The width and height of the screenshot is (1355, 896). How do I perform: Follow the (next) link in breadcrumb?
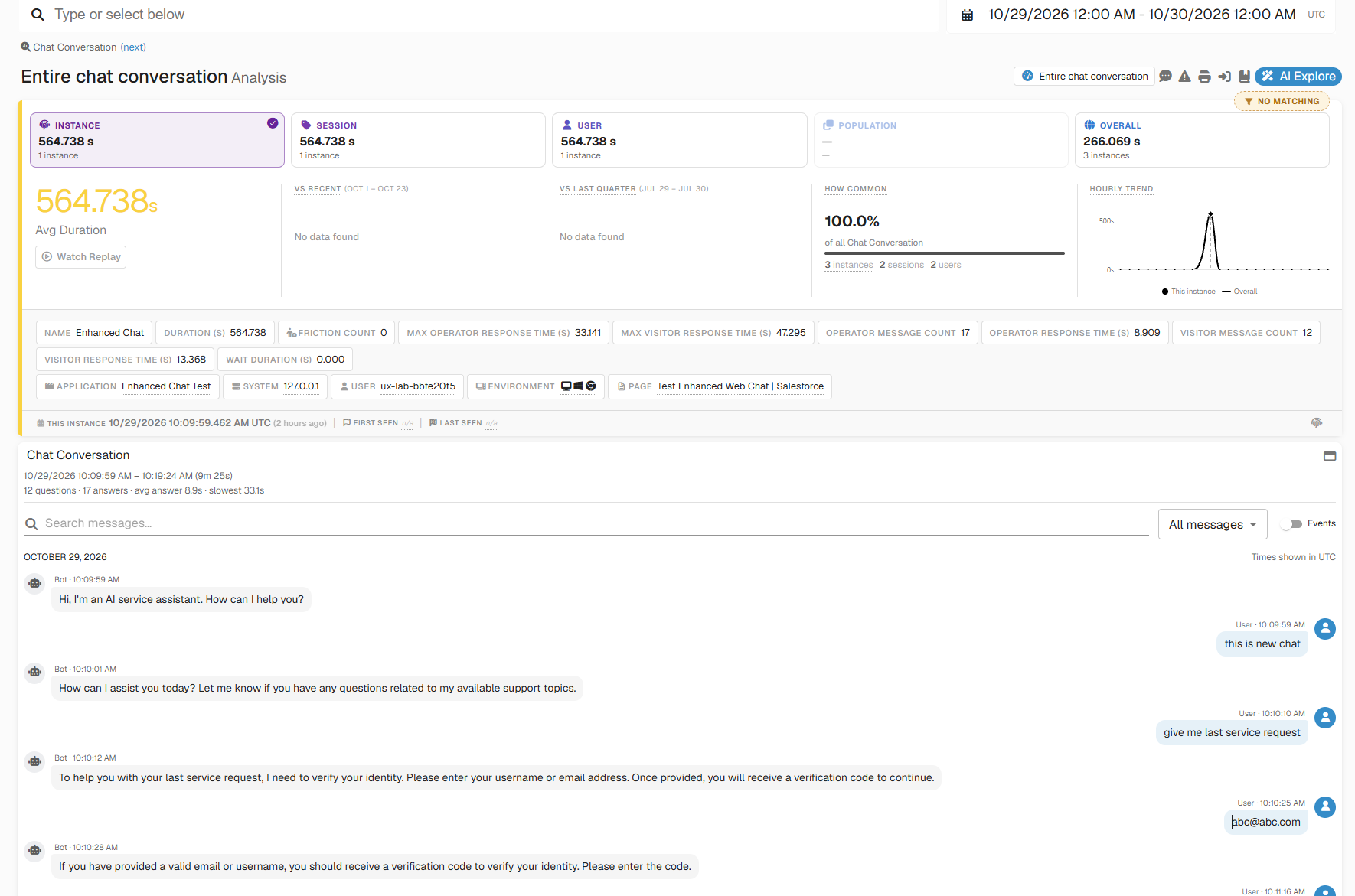click(133, 47)
